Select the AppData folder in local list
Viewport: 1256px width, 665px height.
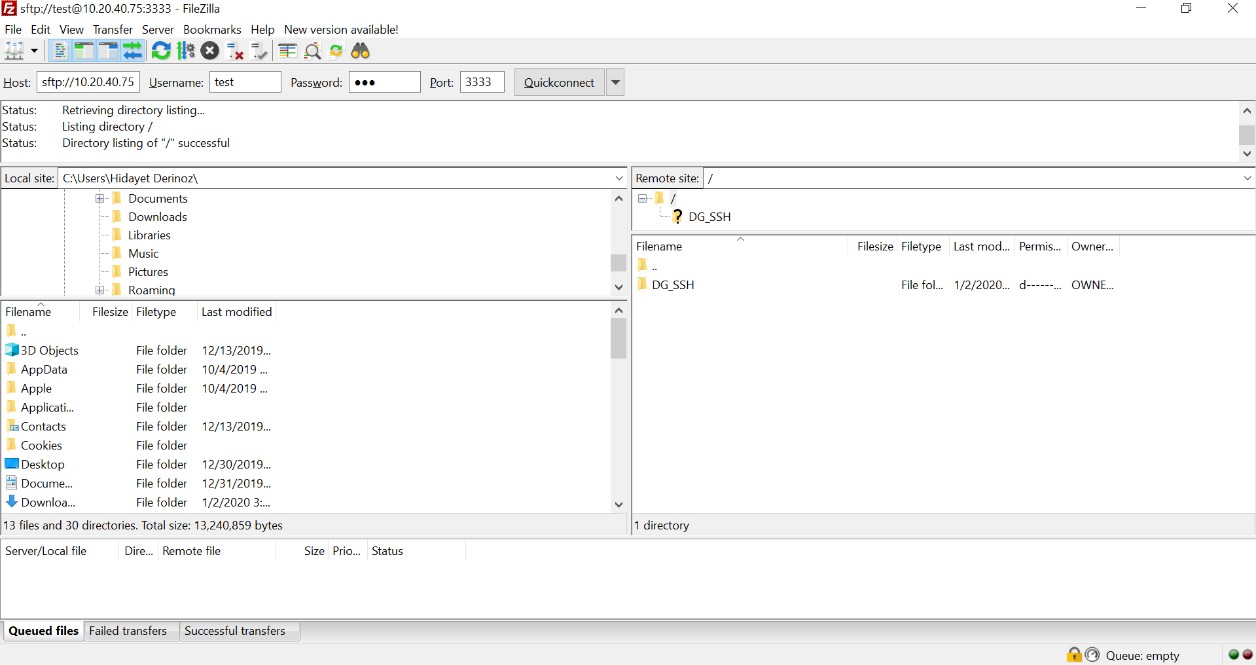click(x=44, y=370)
